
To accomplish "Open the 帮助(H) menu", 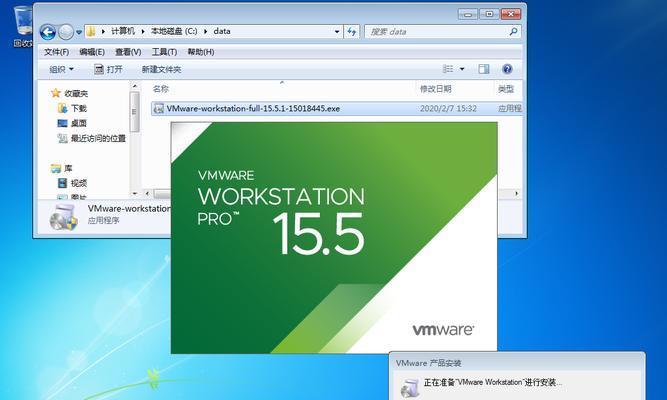I will pos(201,52).
